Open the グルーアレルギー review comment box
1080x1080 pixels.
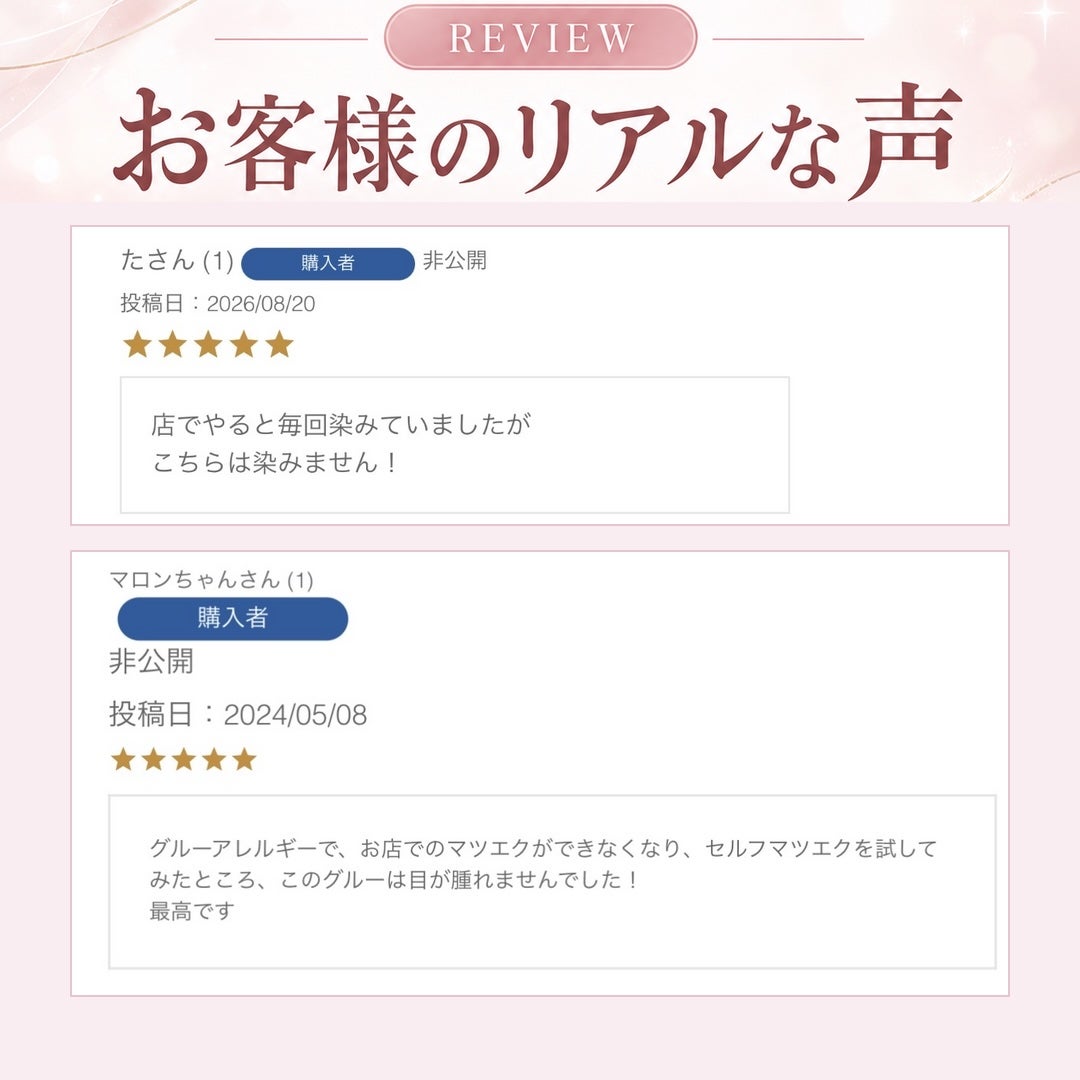click(x=552, y=882)
